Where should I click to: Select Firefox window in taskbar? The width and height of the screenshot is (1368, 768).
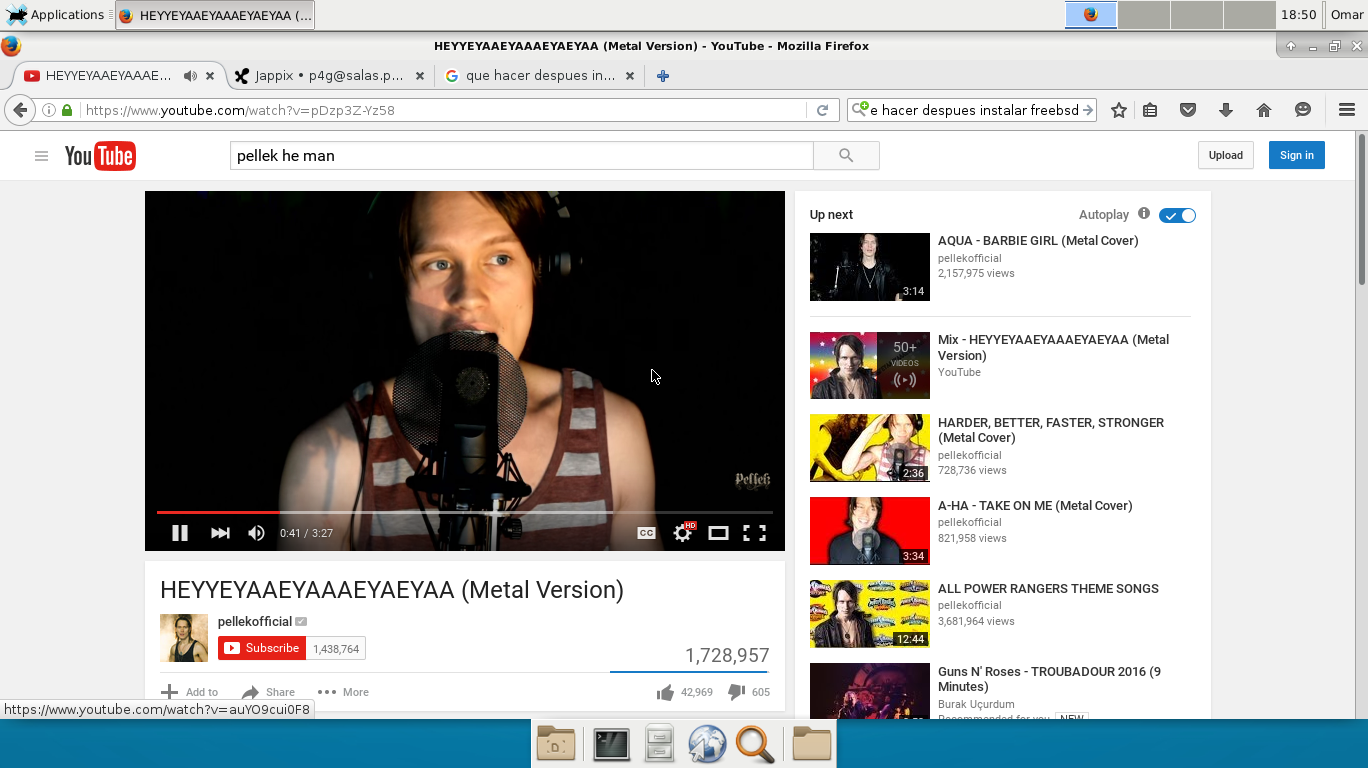215,15
